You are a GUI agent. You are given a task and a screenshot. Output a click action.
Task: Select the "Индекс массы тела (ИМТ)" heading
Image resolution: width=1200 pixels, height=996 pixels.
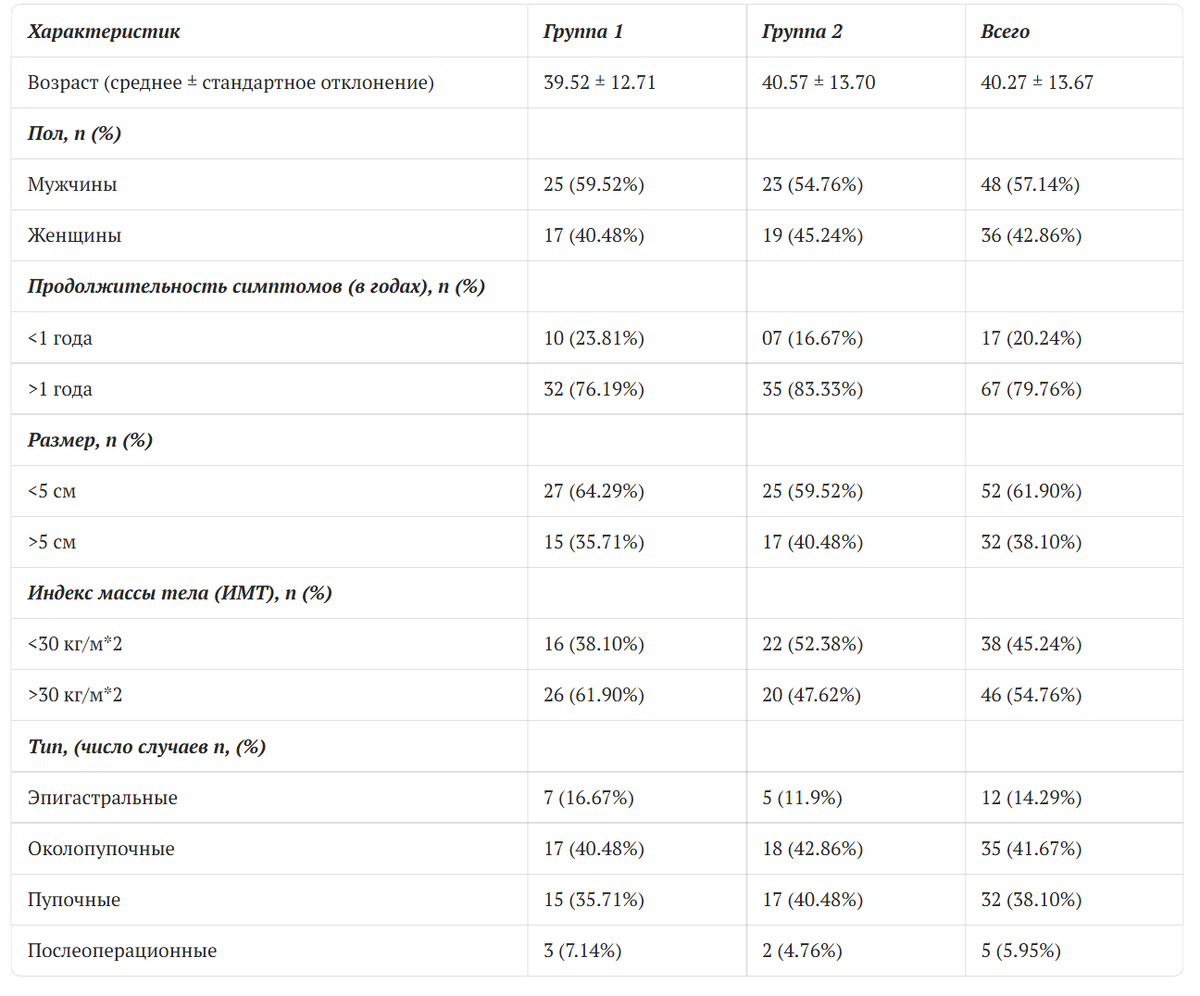point(180,593)
